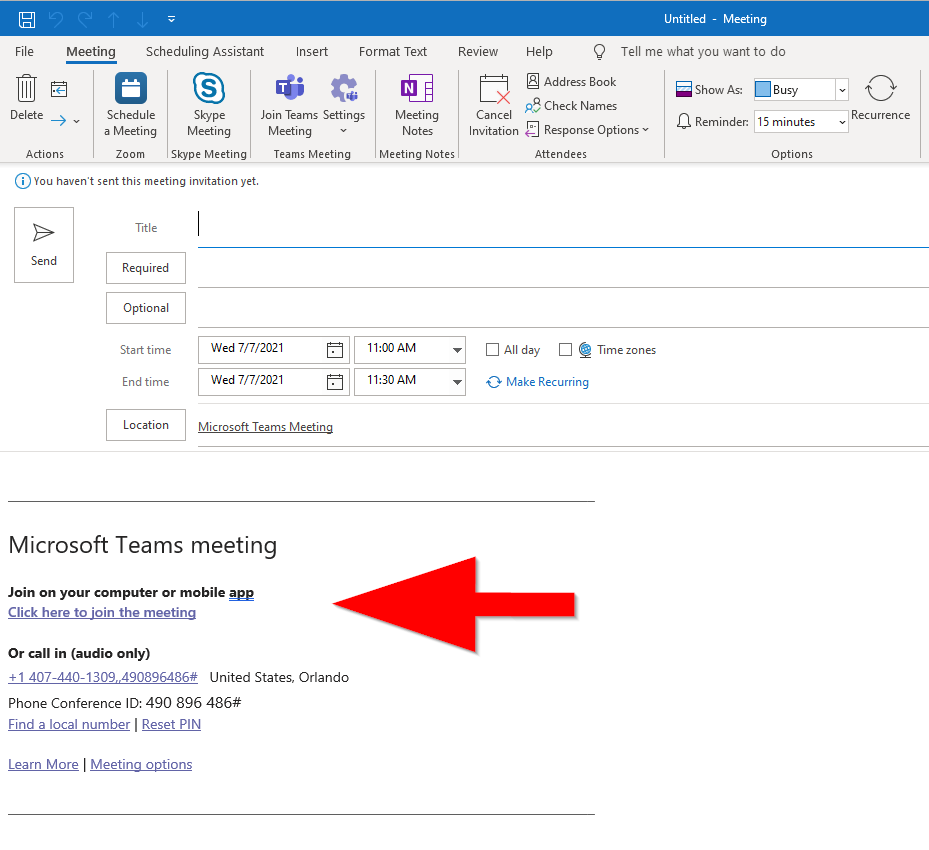Click Cancel Invitation icon
The image size is (929, 850).
(x=494, y=89)
